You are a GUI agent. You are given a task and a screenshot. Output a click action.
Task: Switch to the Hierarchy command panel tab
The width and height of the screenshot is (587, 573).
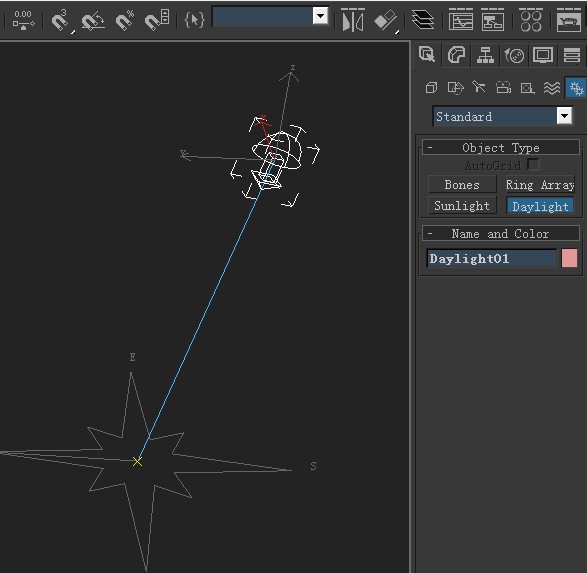point(485,55)
